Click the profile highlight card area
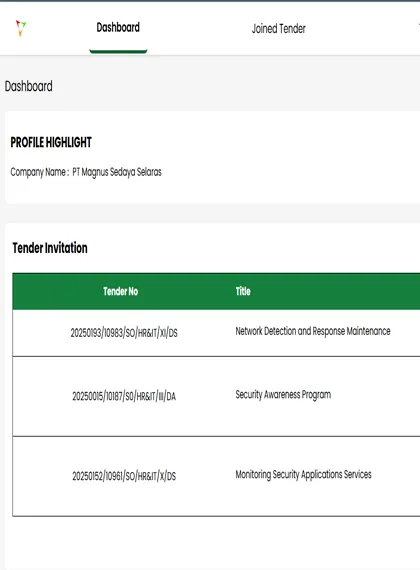Screen dimensions: 420x570 point(212,157)
